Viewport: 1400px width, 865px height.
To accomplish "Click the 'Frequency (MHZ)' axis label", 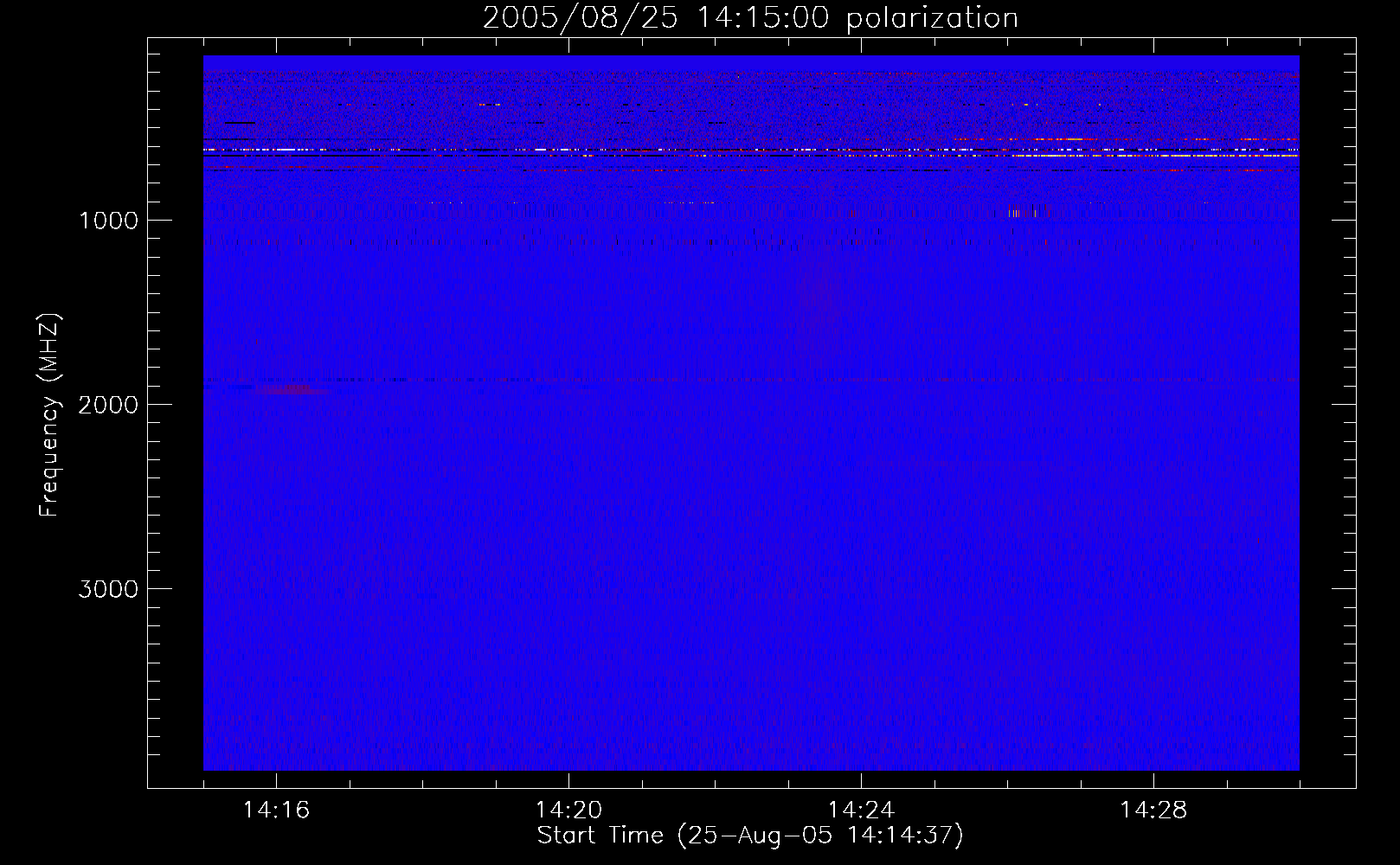I will pyautogui.click(x=49, y=416).
